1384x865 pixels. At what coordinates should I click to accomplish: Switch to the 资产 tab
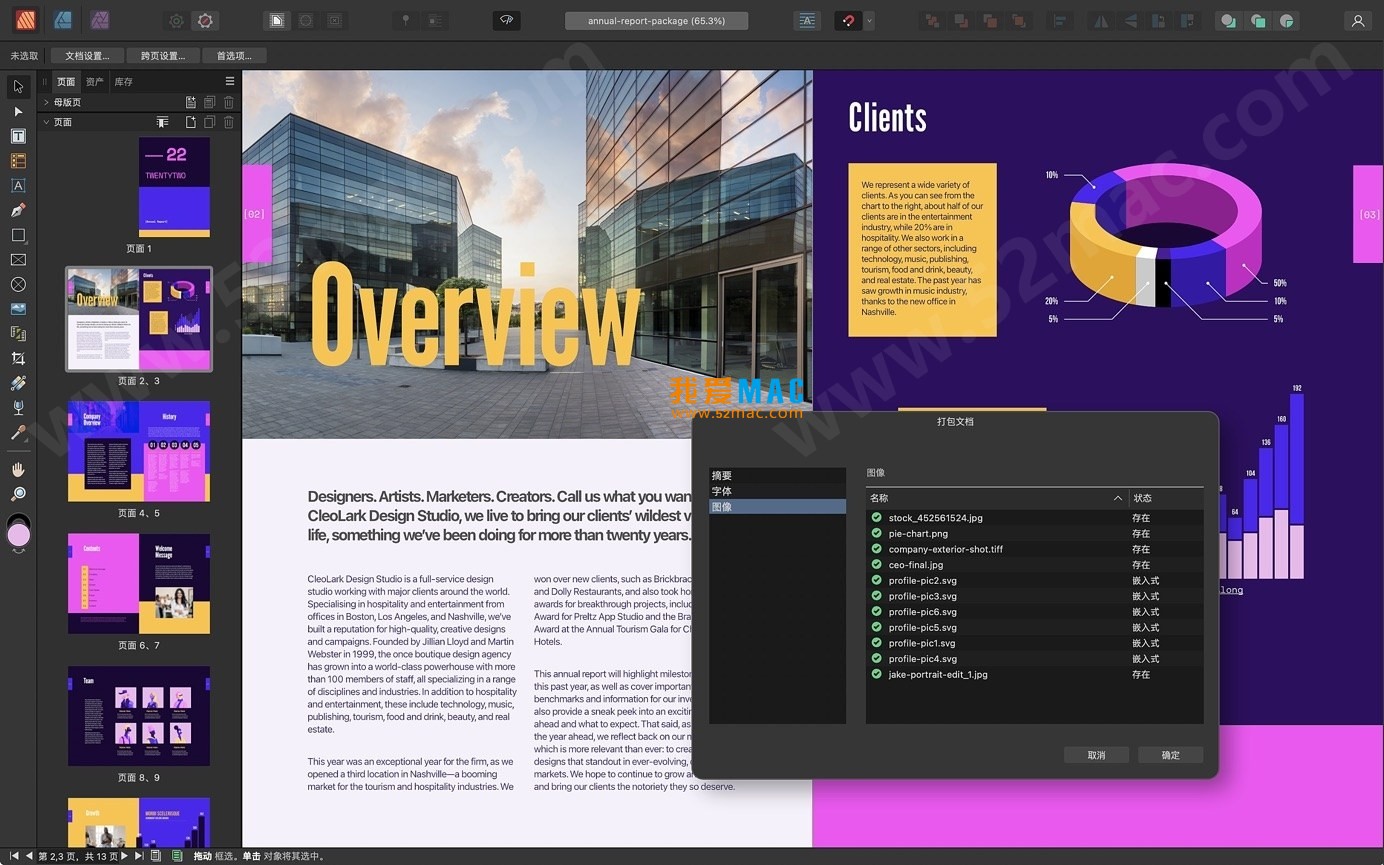click(x=94, y=81)
